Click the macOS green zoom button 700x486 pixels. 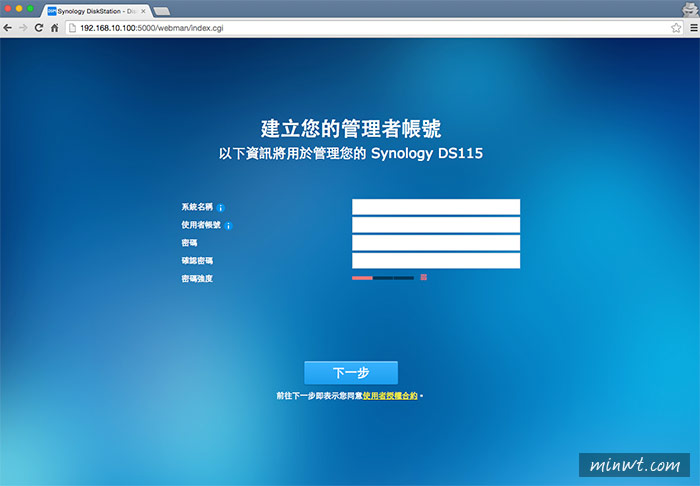coord(30,8)
